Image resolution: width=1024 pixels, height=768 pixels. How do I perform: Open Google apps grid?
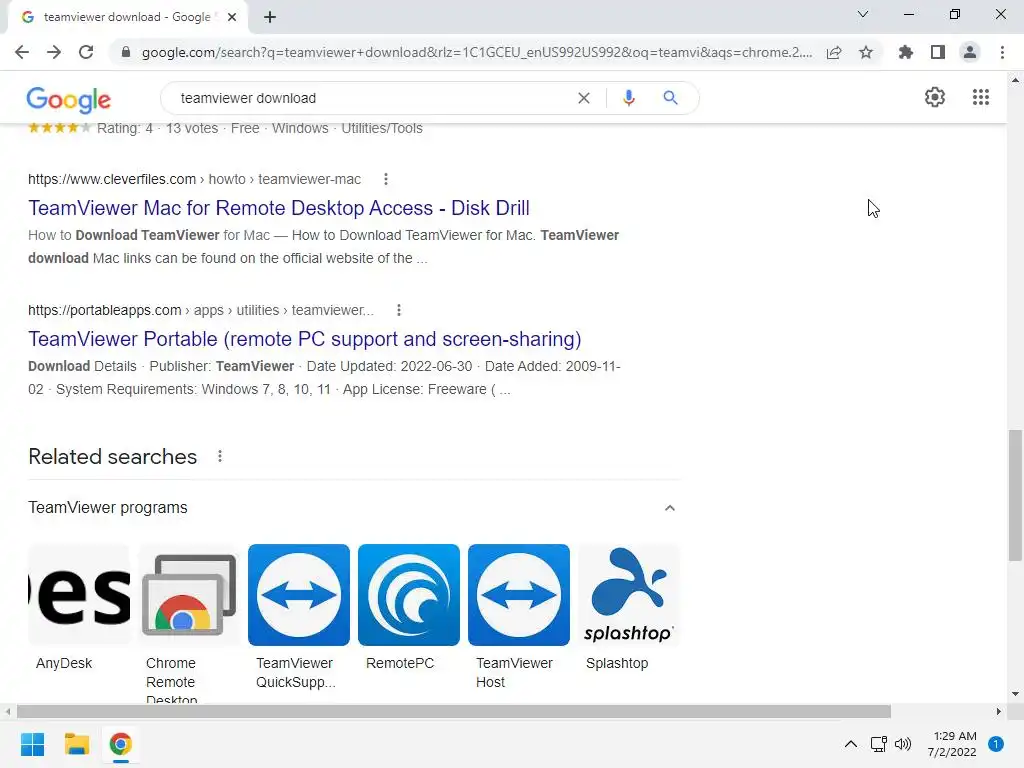click(x=981, y=97)
